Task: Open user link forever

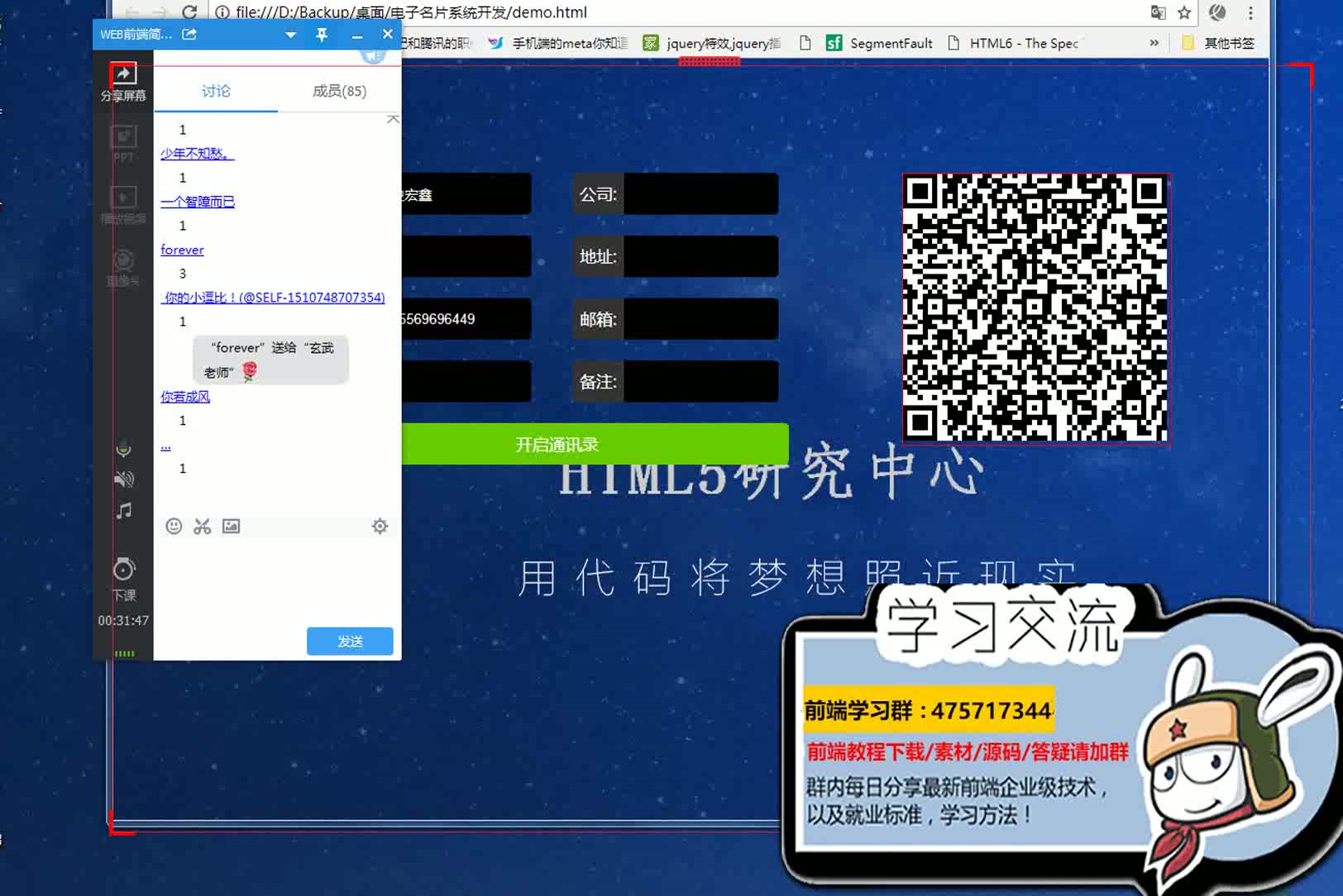Action: coord(182,249)
